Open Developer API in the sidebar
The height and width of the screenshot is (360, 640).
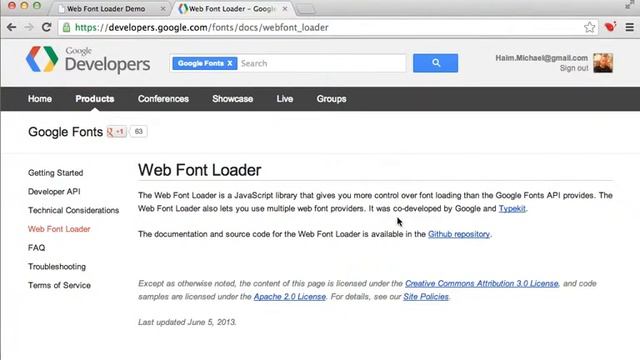pyautogui.click(x=54, y=192)
